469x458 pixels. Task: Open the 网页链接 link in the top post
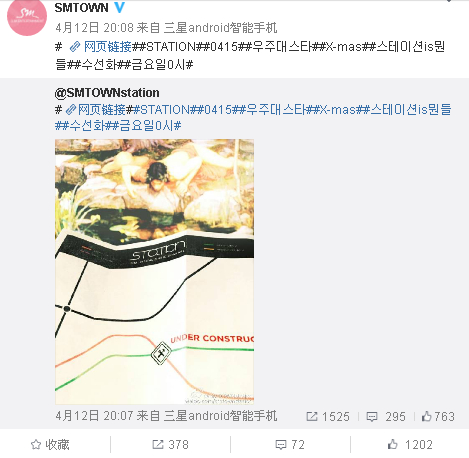click(x=108, y=47)
